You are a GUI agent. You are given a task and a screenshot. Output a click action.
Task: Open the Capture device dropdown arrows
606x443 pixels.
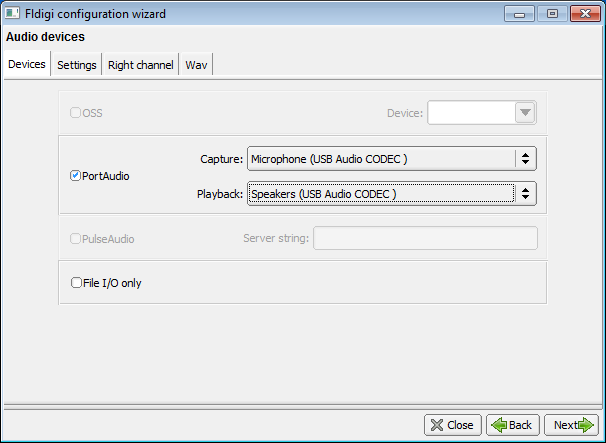click(x=525, y=158)
